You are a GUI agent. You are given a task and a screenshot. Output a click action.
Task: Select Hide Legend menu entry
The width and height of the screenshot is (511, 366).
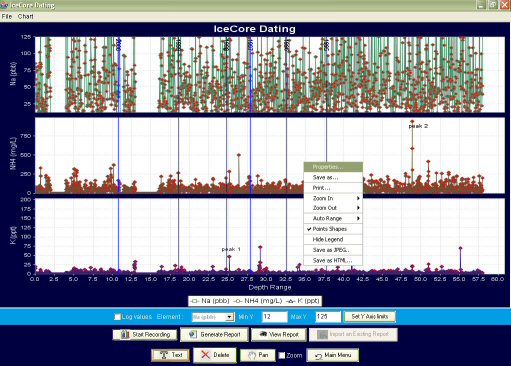[x=333, y=240]
